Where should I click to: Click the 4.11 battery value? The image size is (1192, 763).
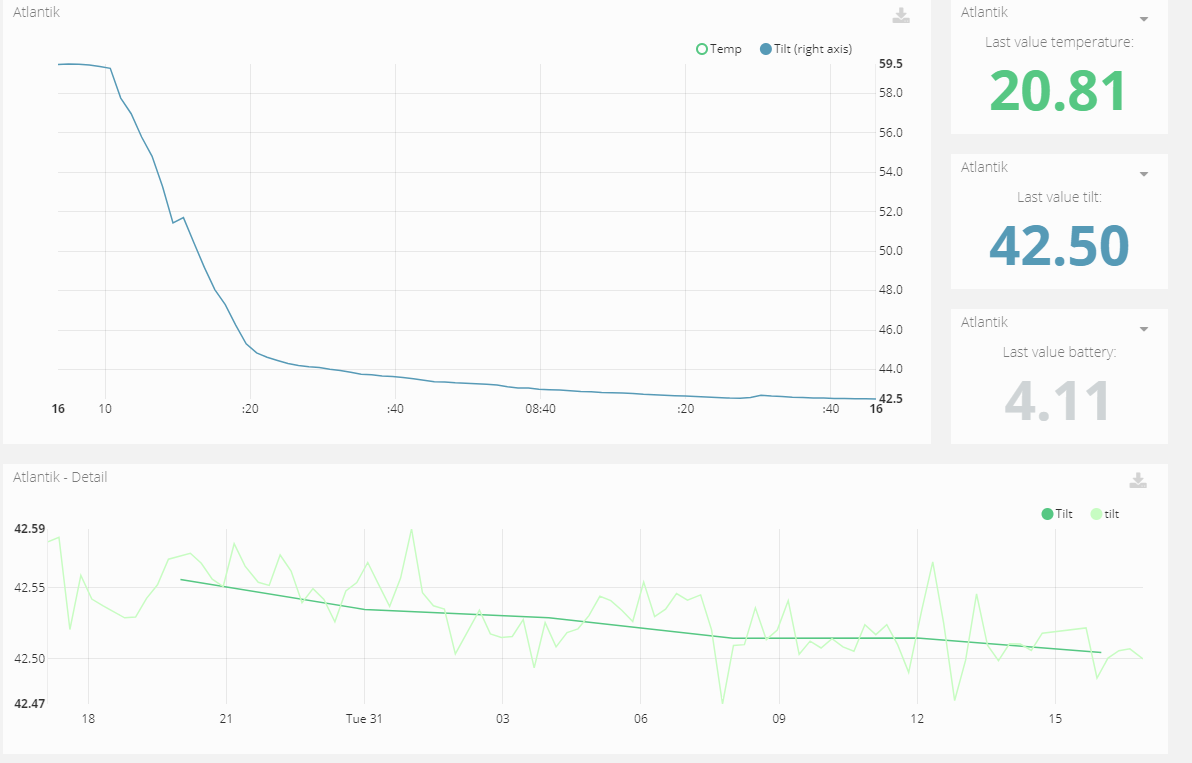point(1058,400)
